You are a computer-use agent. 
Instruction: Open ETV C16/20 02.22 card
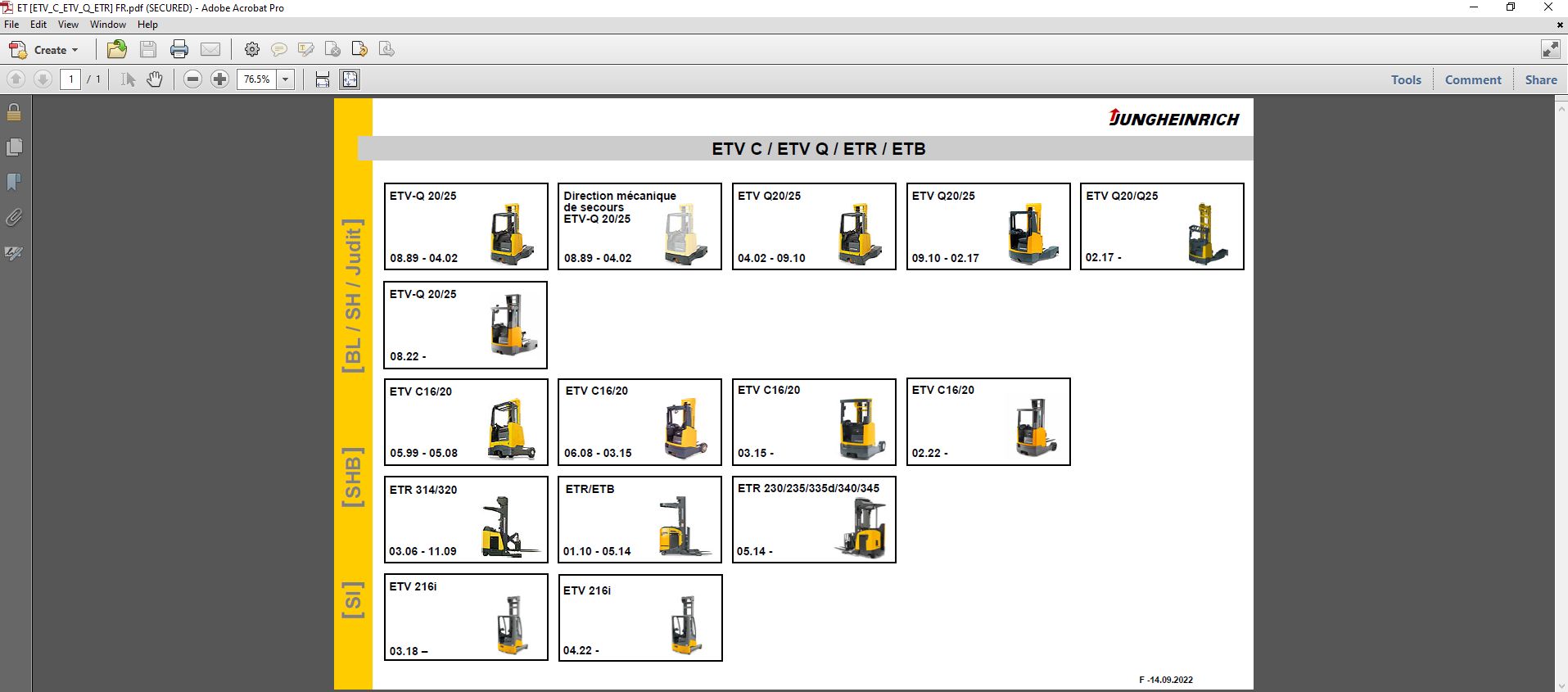[988, 422]
